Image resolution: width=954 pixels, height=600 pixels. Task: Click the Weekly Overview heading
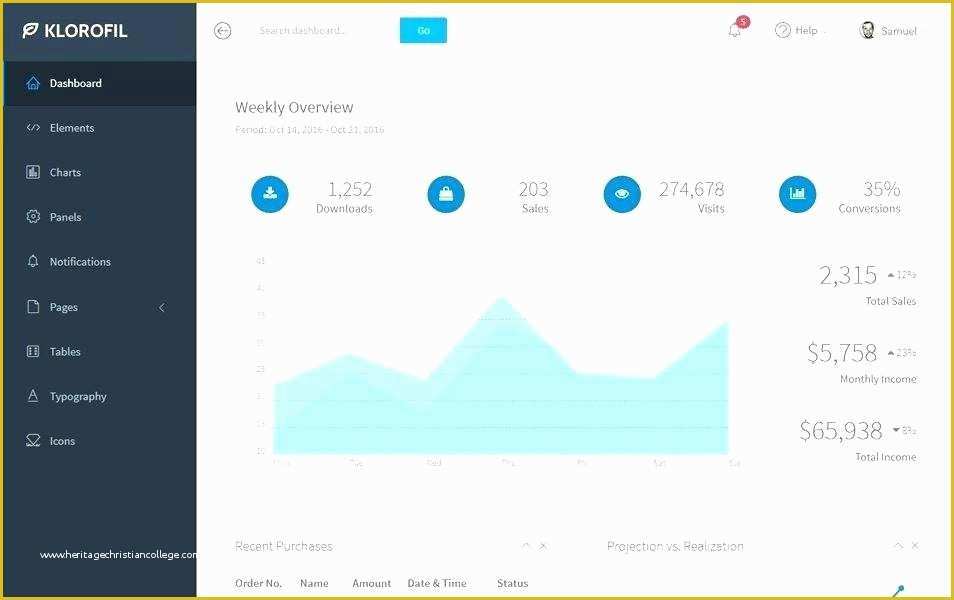294,108
